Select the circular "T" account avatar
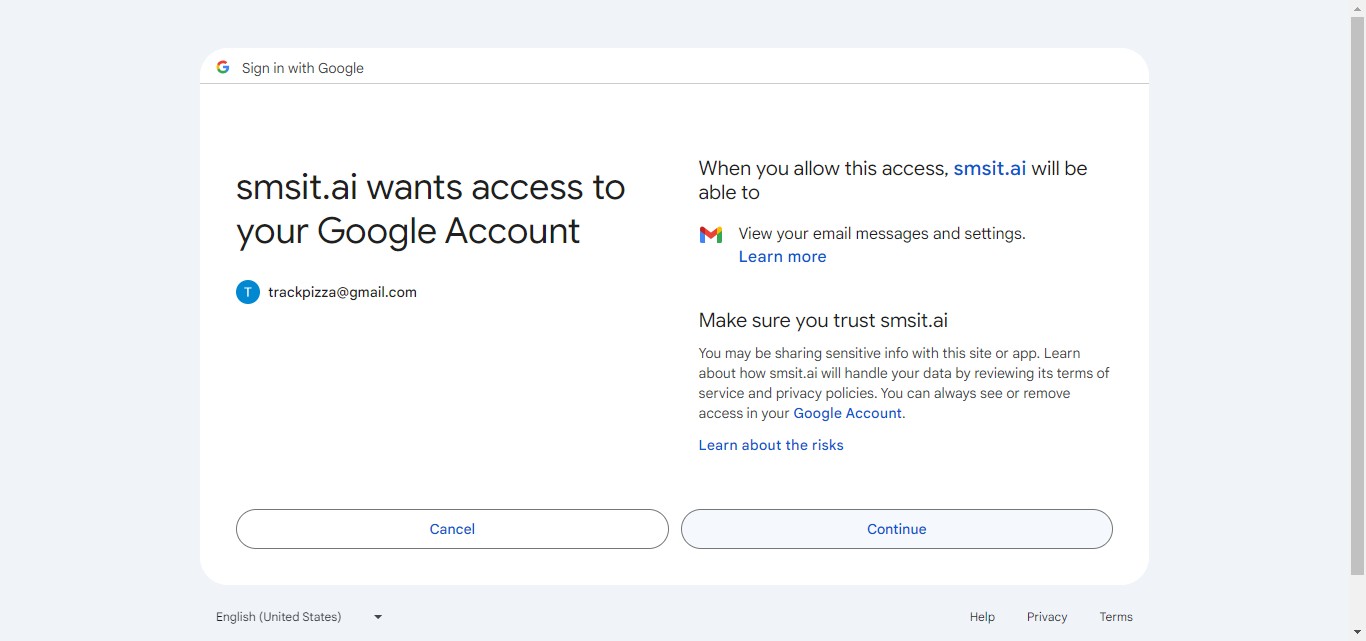The height and width of the screenshot is (641, 1366). pyautogui.click(x=247, y=292)
